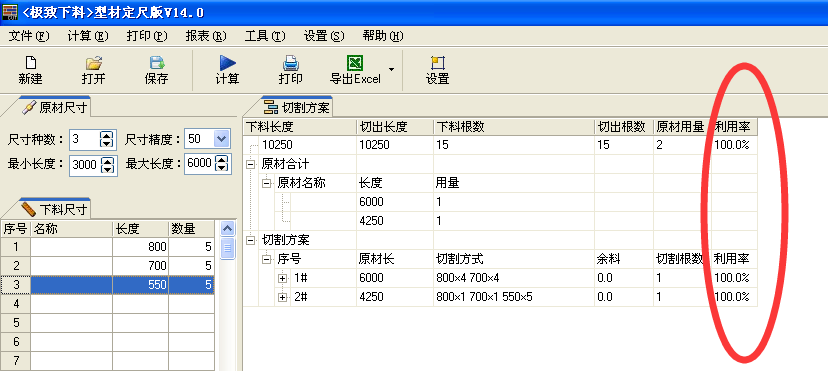Click the 下料长度 column header
Image resolution: width=828 pixels, height=371 pixels.
pos(300,127)
